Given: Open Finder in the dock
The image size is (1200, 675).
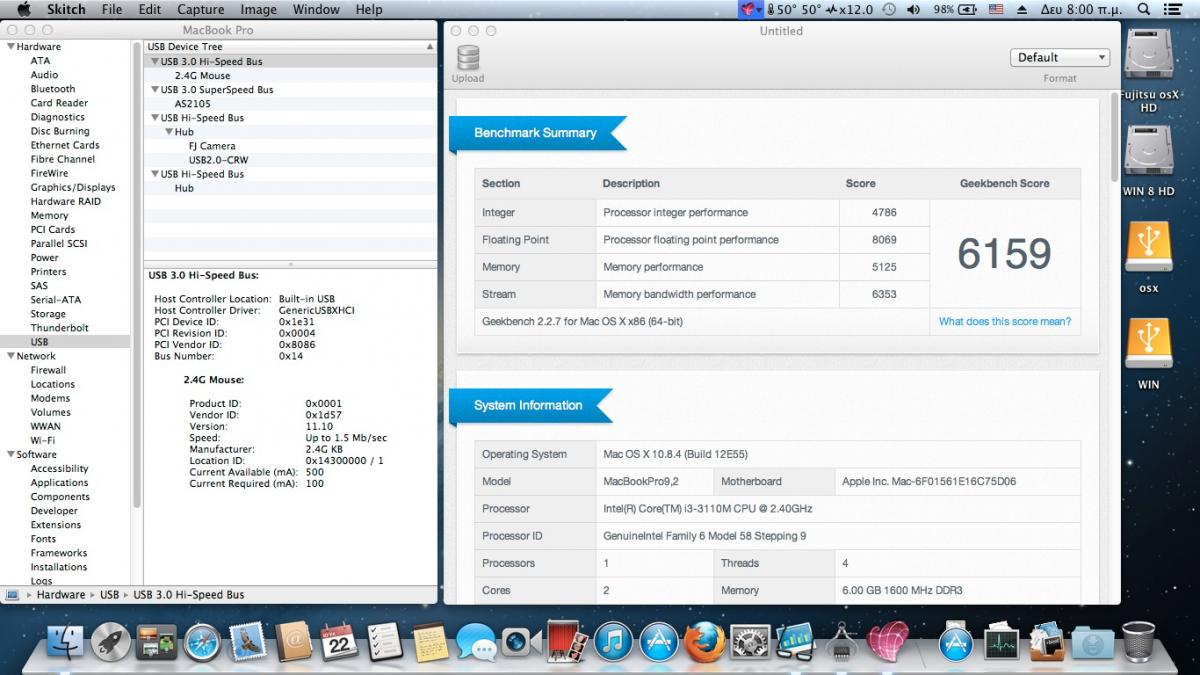Looking at the screenshot, I should pos(65,641).
